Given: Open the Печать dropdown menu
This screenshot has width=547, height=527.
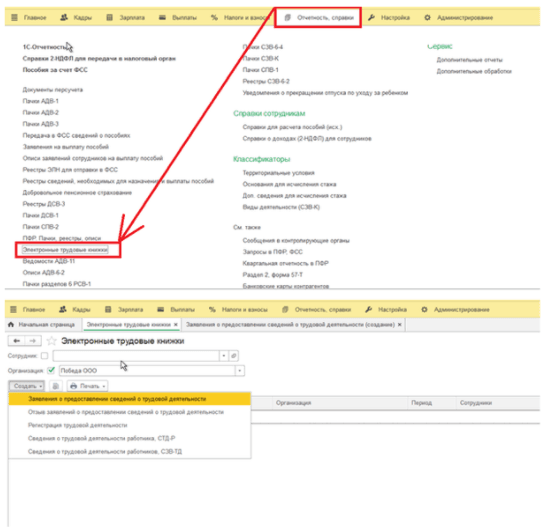Looking at the screenshot, I should [x=87, y=386].
